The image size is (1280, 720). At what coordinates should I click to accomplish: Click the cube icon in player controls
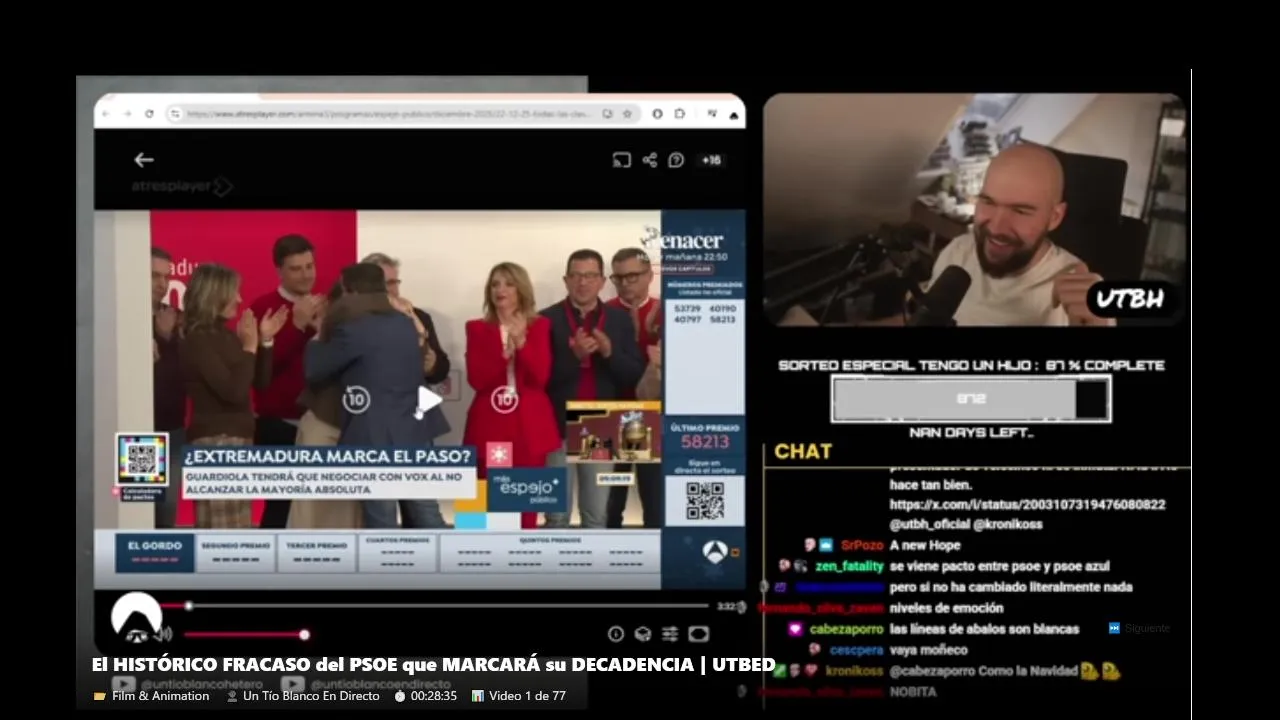pyautogui.click(x=643, y=634)
